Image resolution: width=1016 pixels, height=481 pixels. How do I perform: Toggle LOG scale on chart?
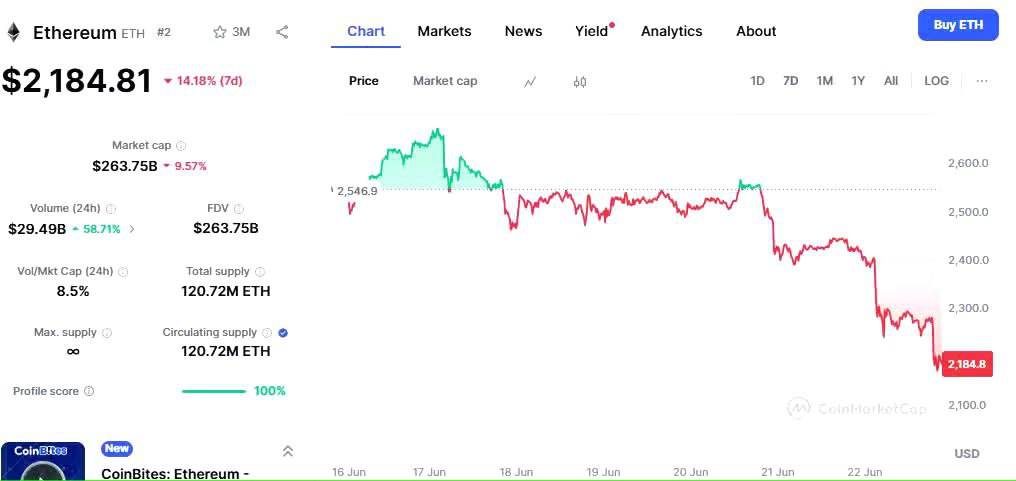point(936,81)
